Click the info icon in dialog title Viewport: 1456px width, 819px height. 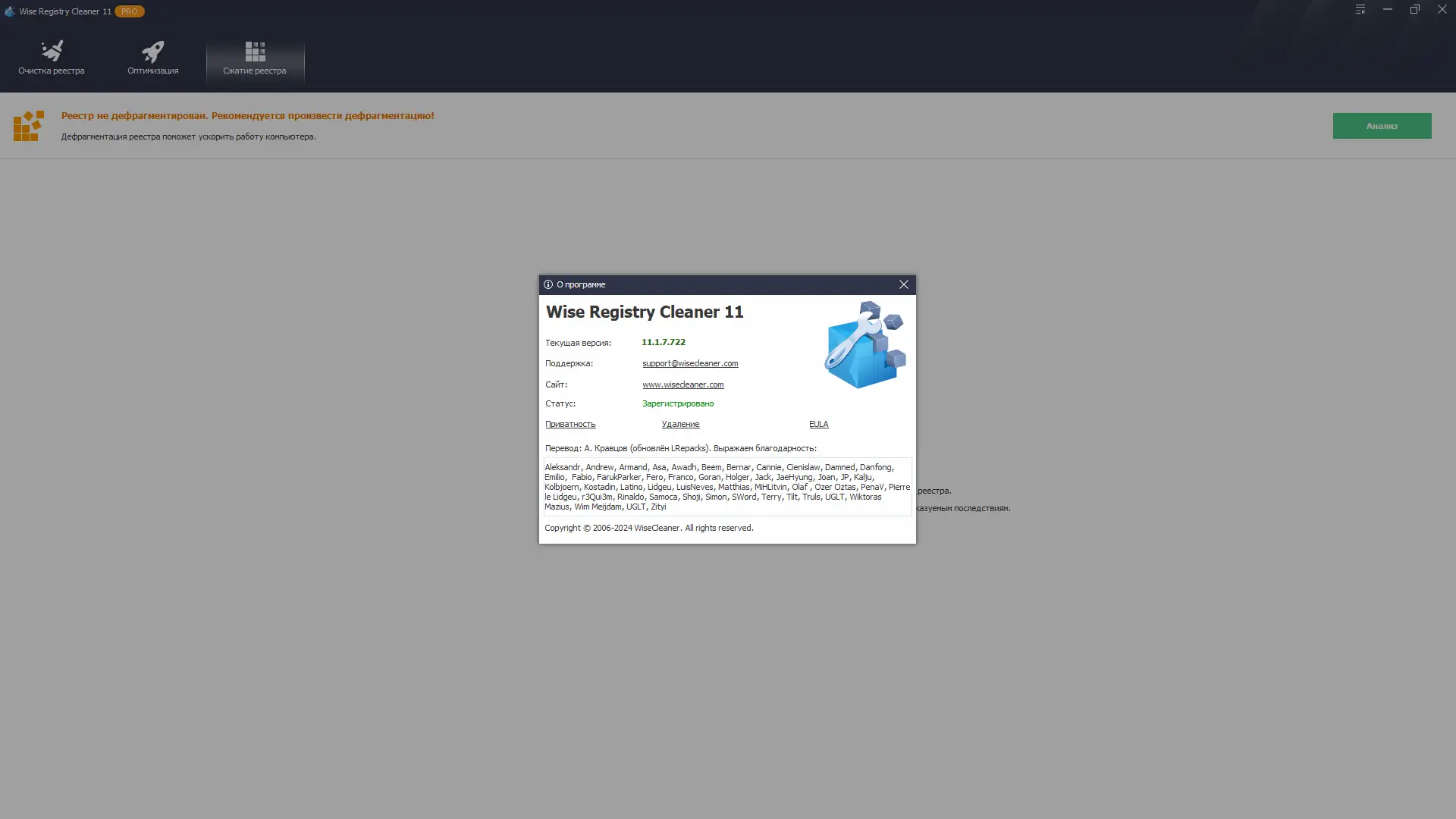548,284
